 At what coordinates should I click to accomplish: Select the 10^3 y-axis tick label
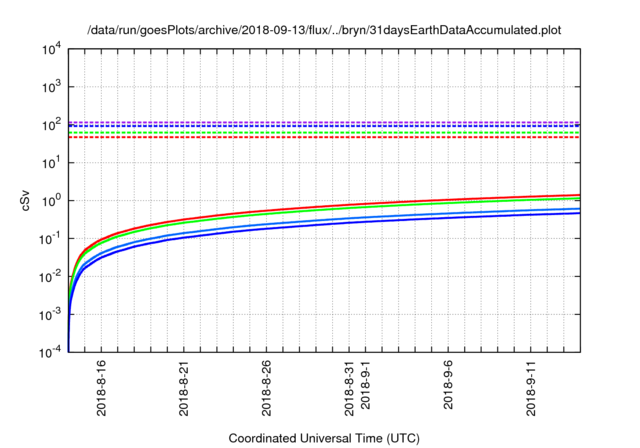(x=51, y=86)
